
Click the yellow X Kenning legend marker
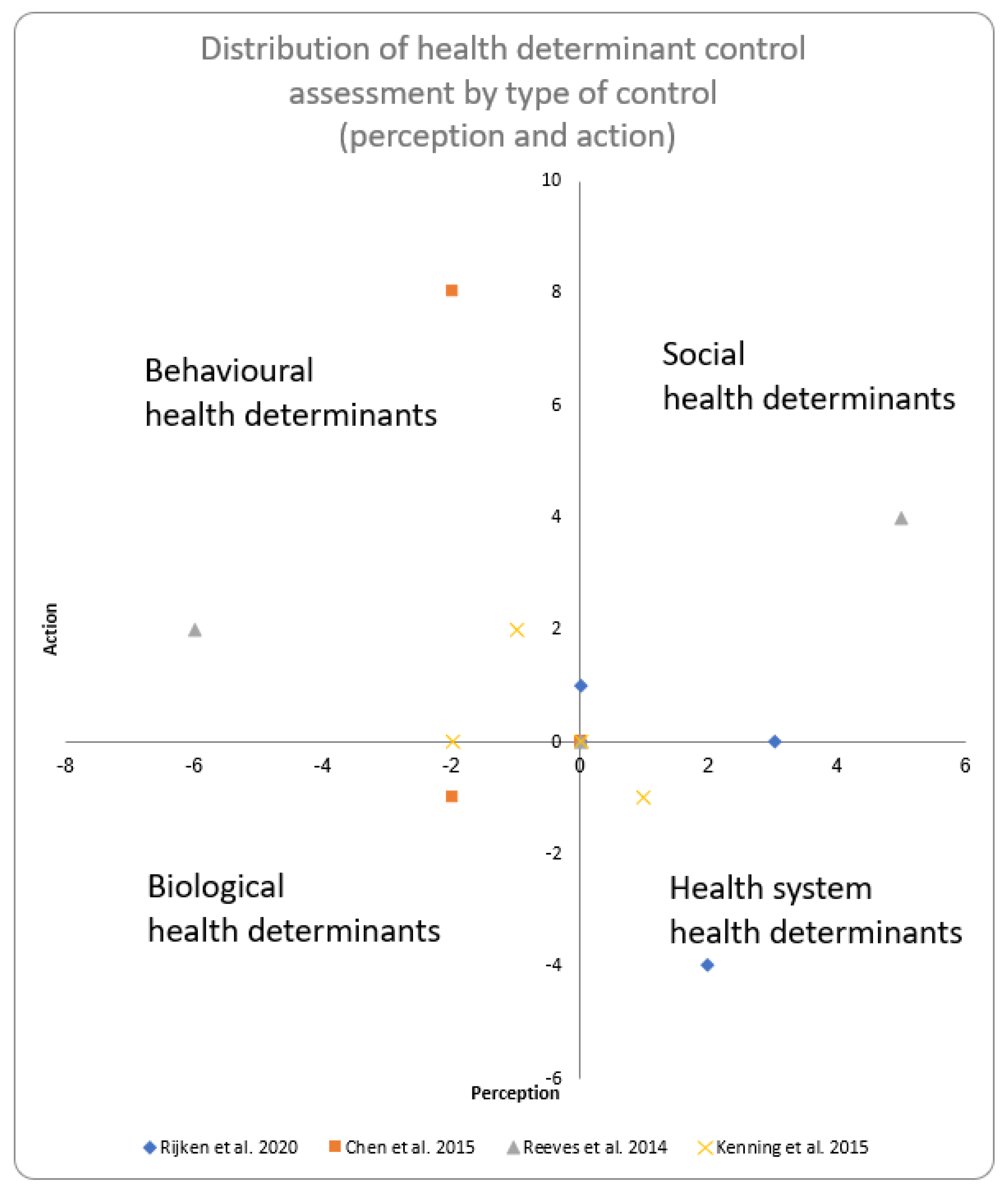pyautogui.click(x=705, y=1147)
